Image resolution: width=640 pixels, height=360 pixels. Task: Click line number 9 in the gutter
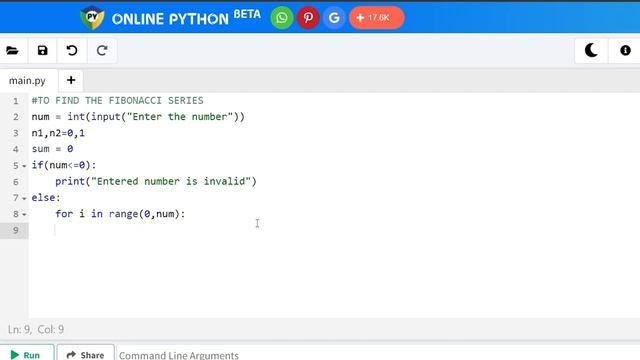click(16, 230)
